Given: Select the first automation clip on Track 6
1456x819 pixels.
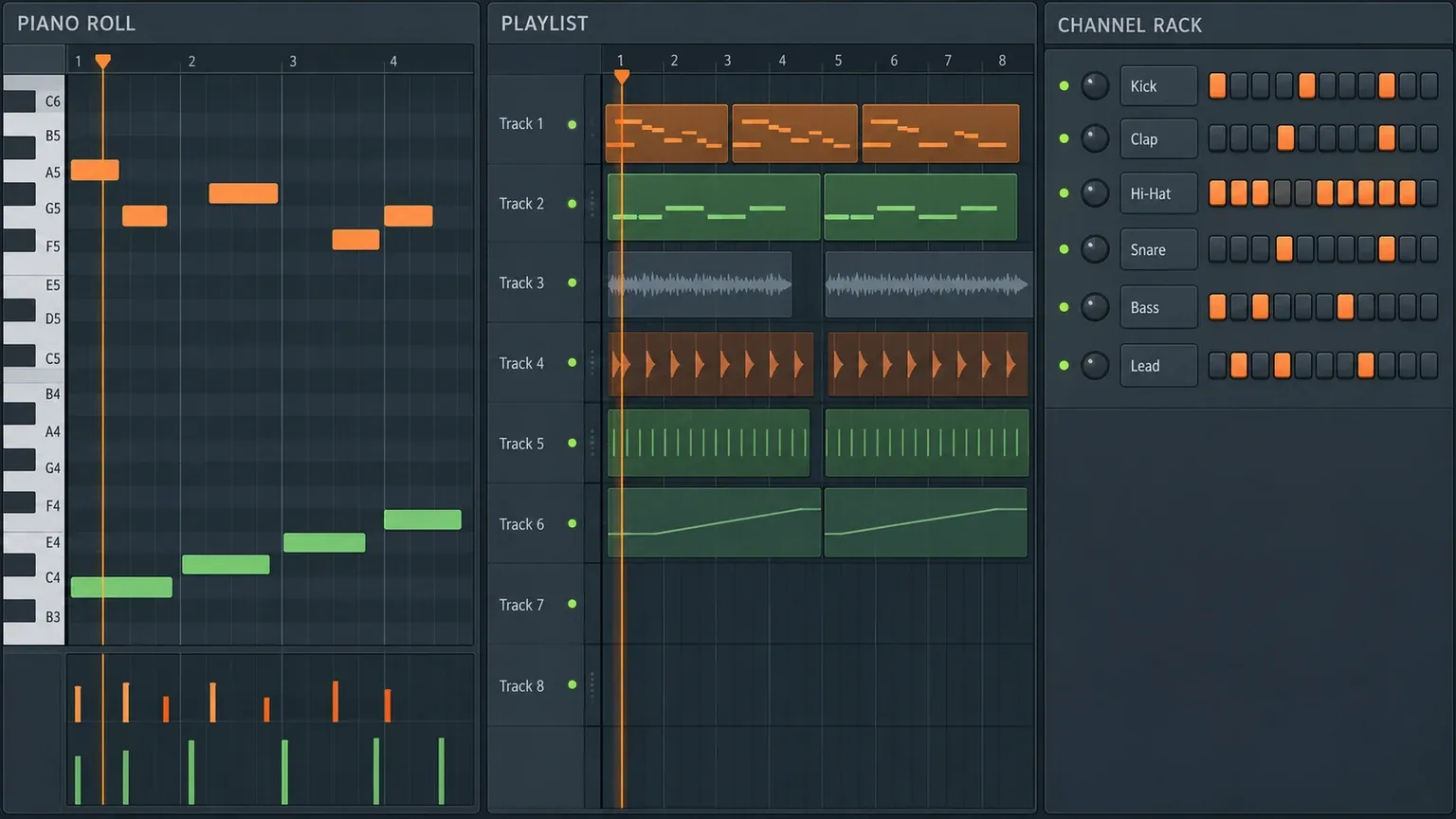Looking at the screenshot, I should pyautogui.click(x=714, y=522).
